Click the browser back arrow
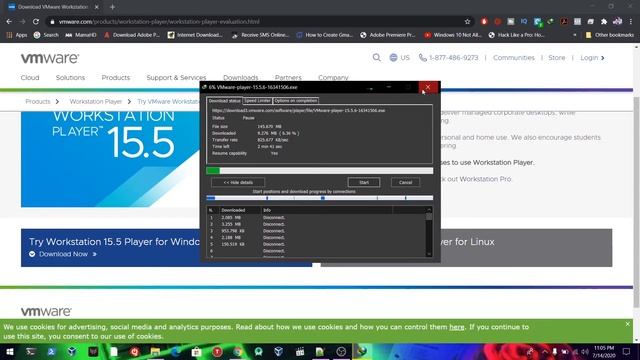Screen dimensions: 640x360 coord(9,22)
